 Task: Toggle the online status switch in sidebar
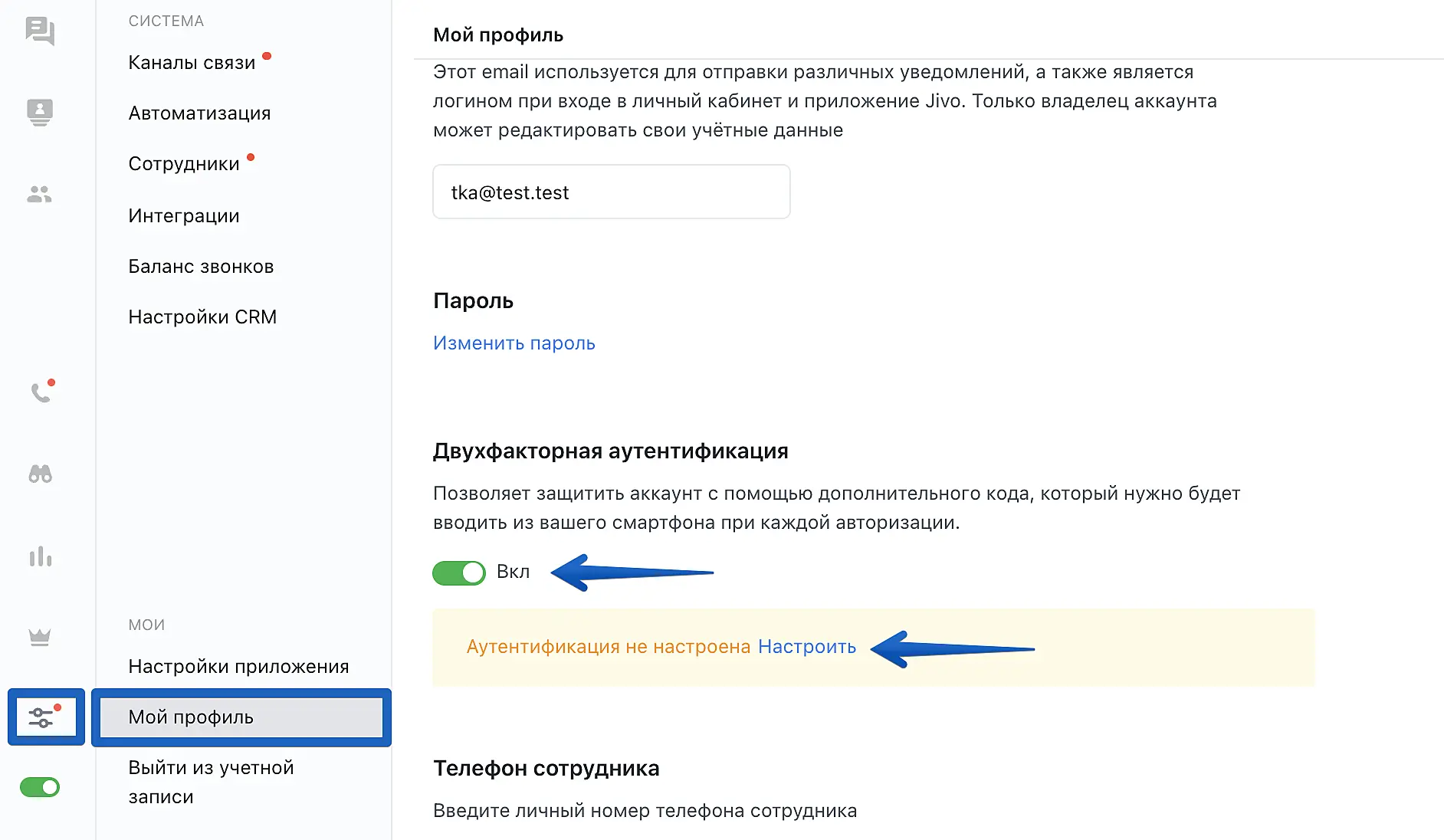click(40, 787)
